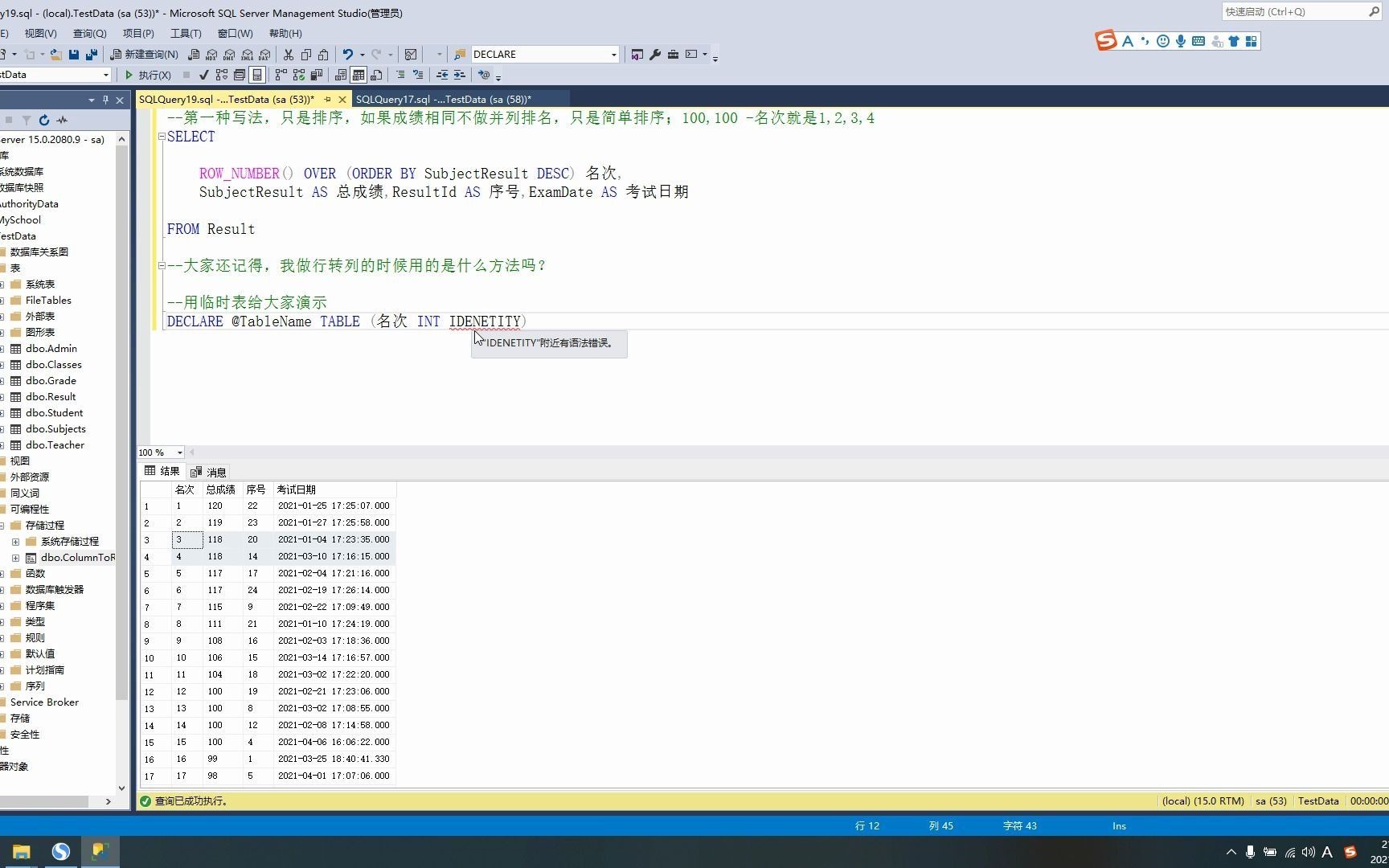The width and height of the screenshot is (1389, 868).
Task: Click the 新建查询(N) button
Action: [144, 55]
